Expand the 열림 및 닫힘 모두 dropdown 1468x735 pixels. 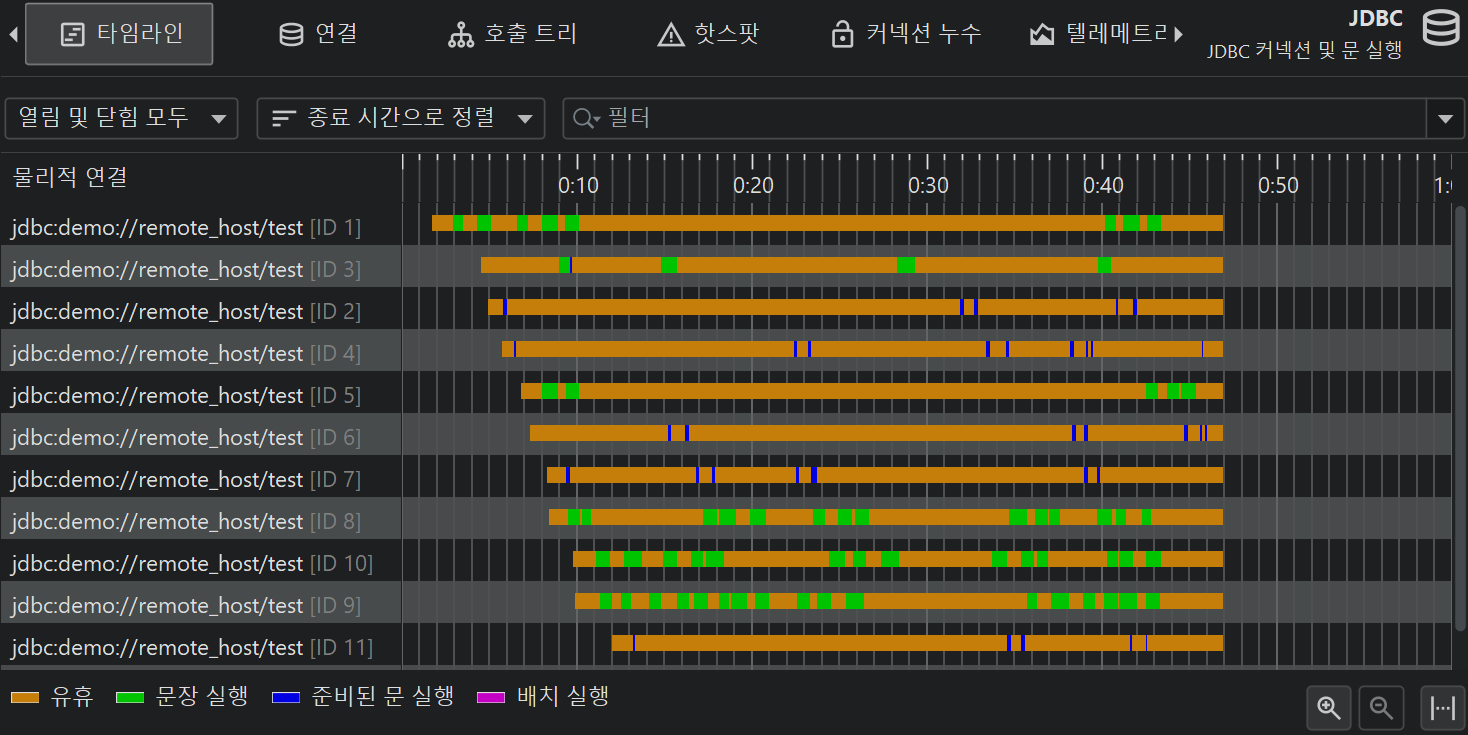[121, 118]
